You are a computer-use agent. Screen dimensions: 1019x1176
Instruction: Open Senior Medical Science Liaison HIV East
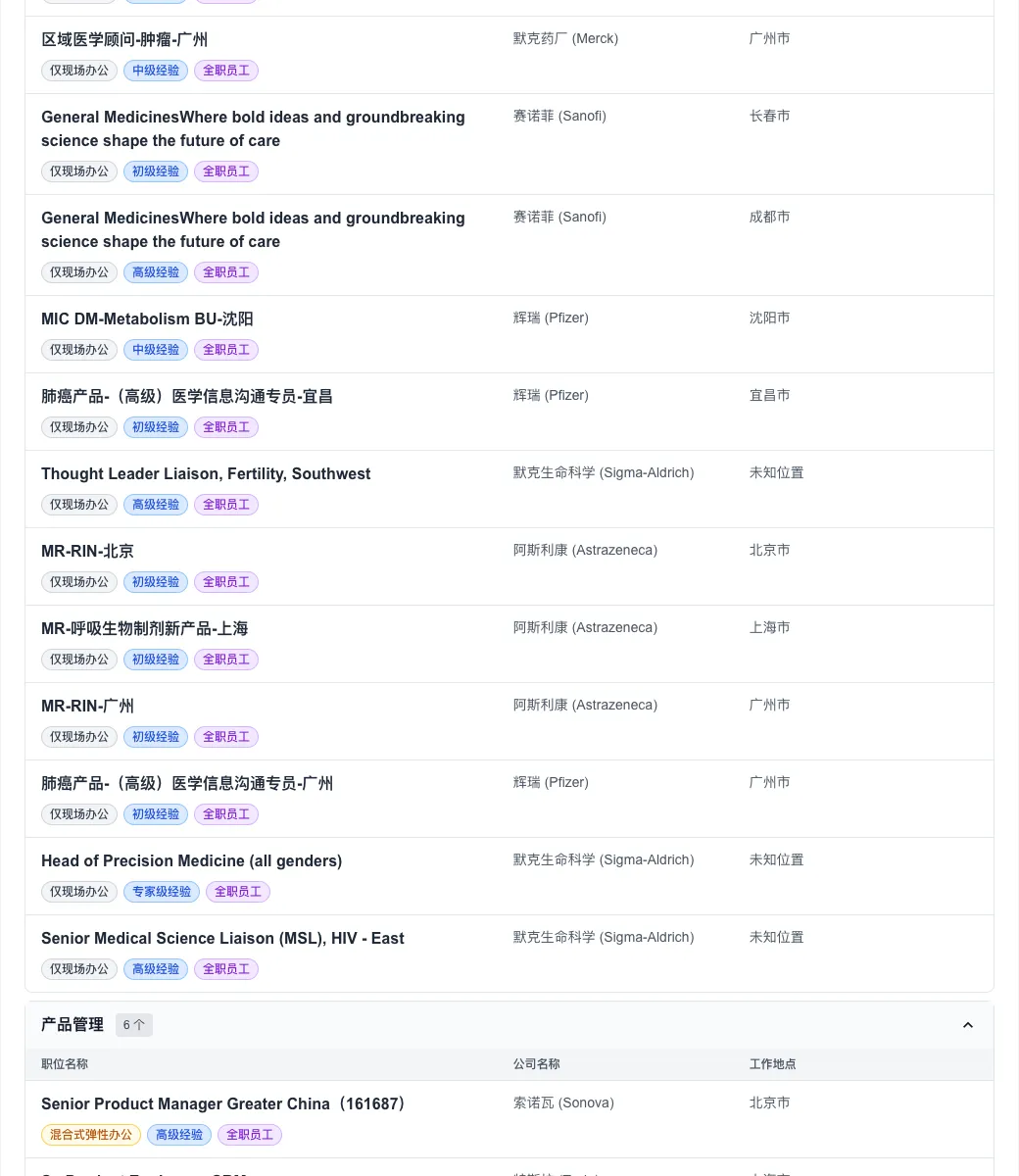tap(222, 939)
